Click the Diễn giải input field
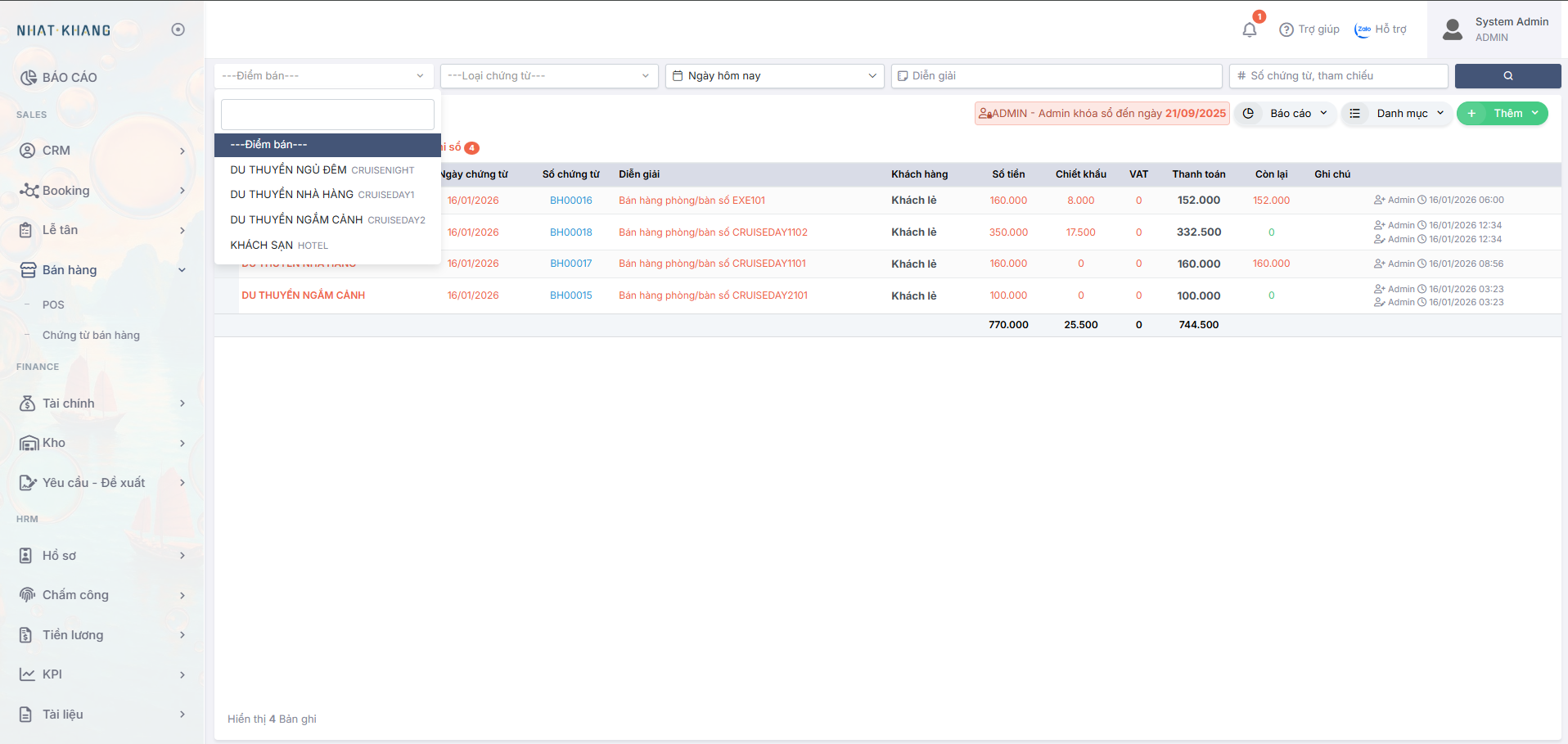Image resolution: width=1568 pixels, height=744 pixels. [x=1056, y=76]
